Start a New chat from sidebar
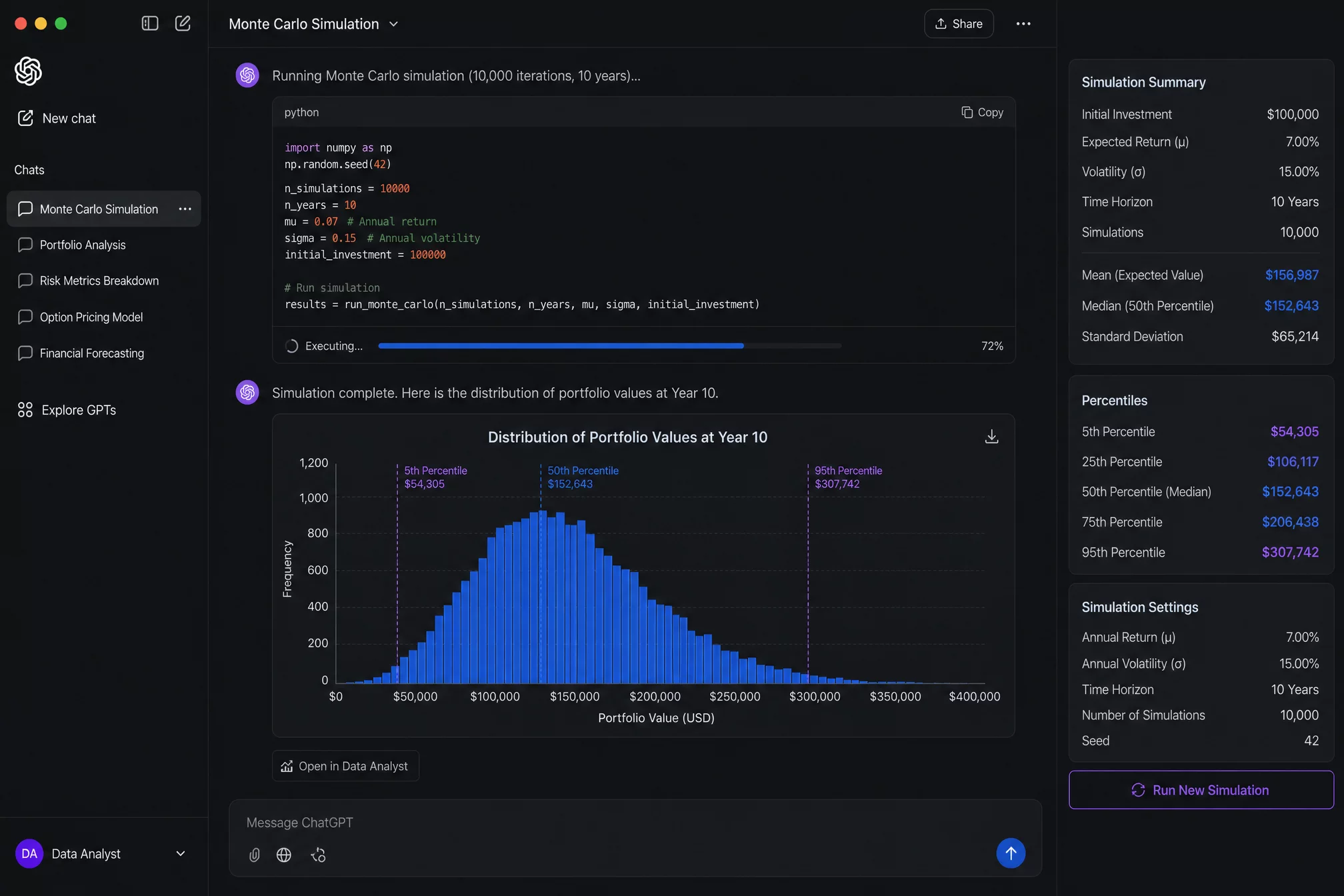Image resolution: width=1344 pixels, height=896 pixels. point(57,118)
